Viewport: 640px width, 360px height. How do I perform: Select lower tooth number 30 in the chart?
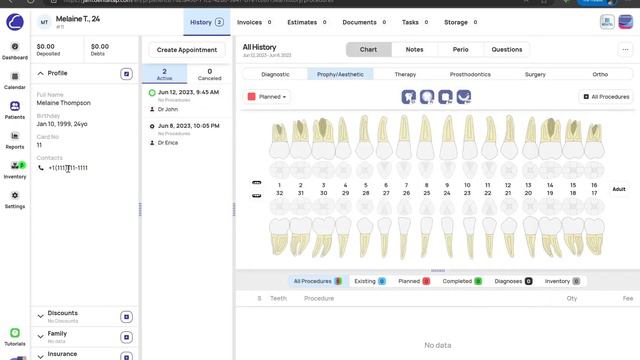(323, 237)
